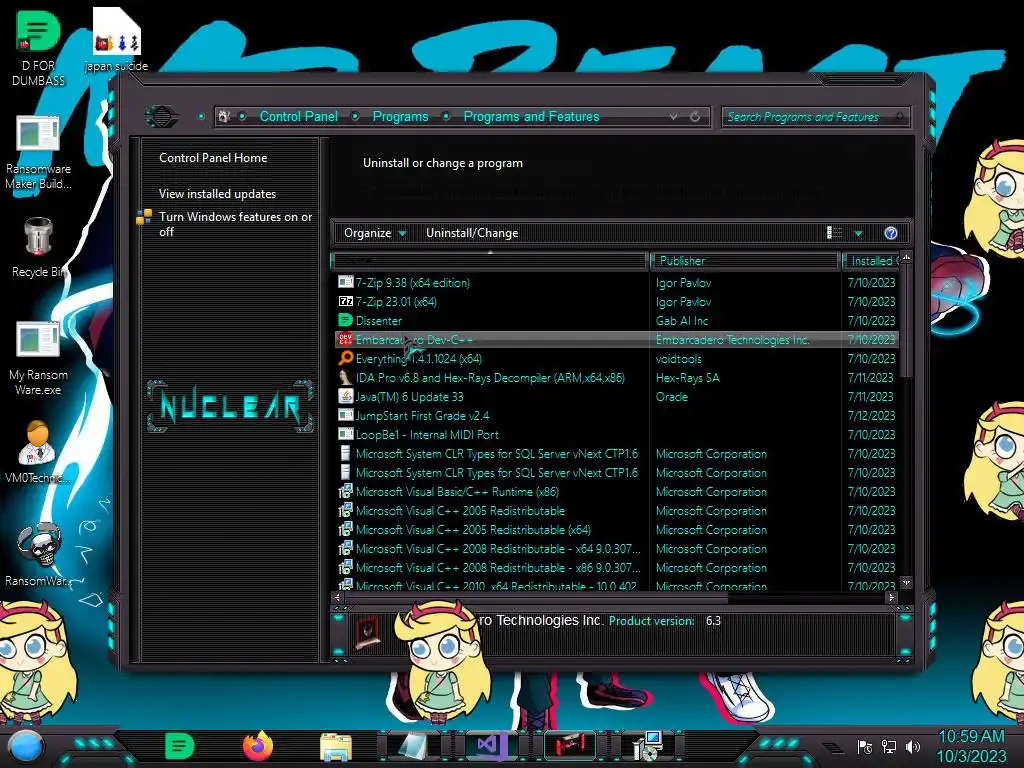This screenshot has width=1024, height=768.
Task: Open Turn Windows features on or off
Action: pyautogui.click(x=235, y=224)
